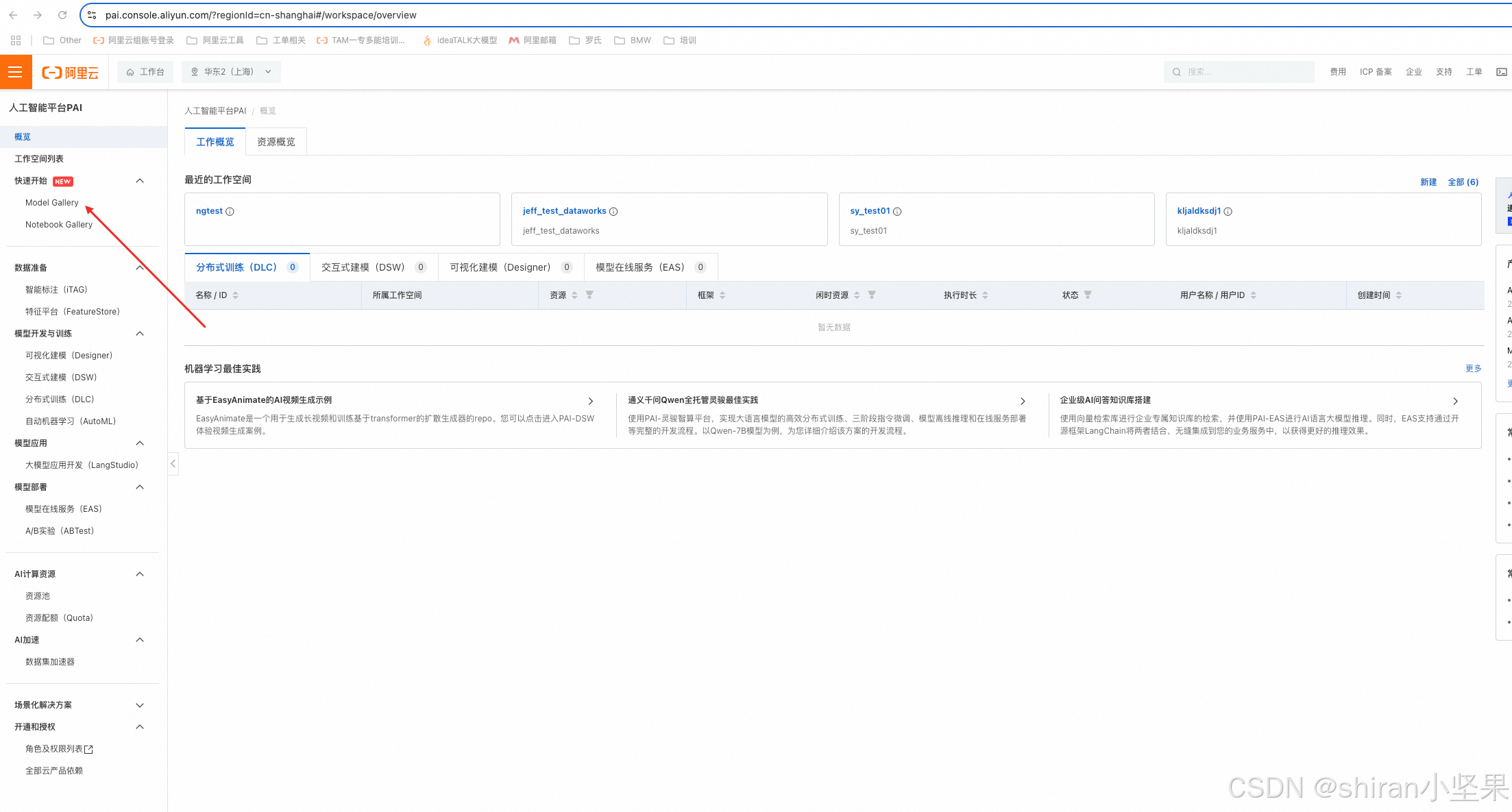Screen dimensions: 1512x812
Task: Toggle sort on 名称 / ID column
Action: [236, 295]
